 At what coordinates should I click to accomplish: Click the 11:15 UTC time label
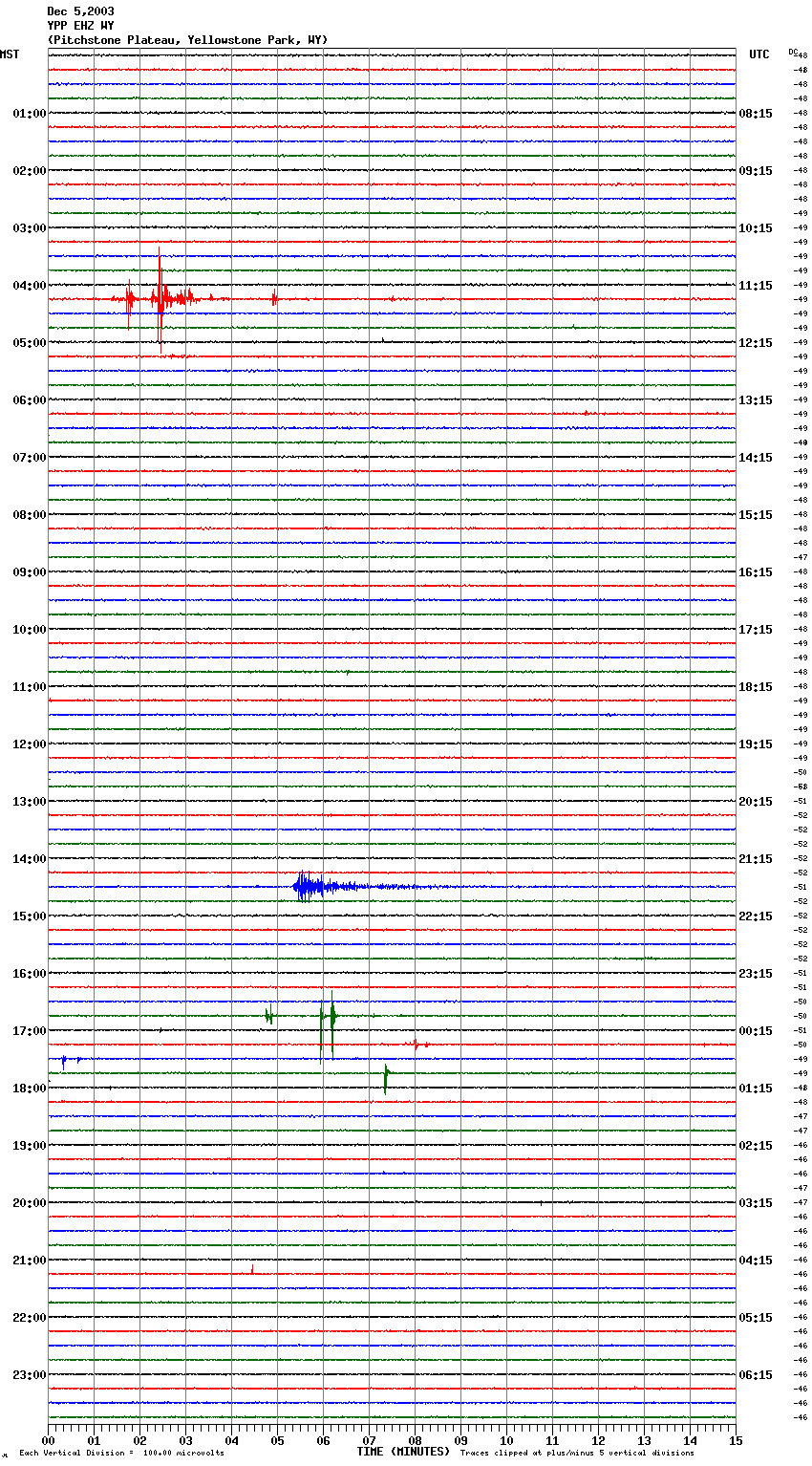pyautogui.click(x=756, y=286)
